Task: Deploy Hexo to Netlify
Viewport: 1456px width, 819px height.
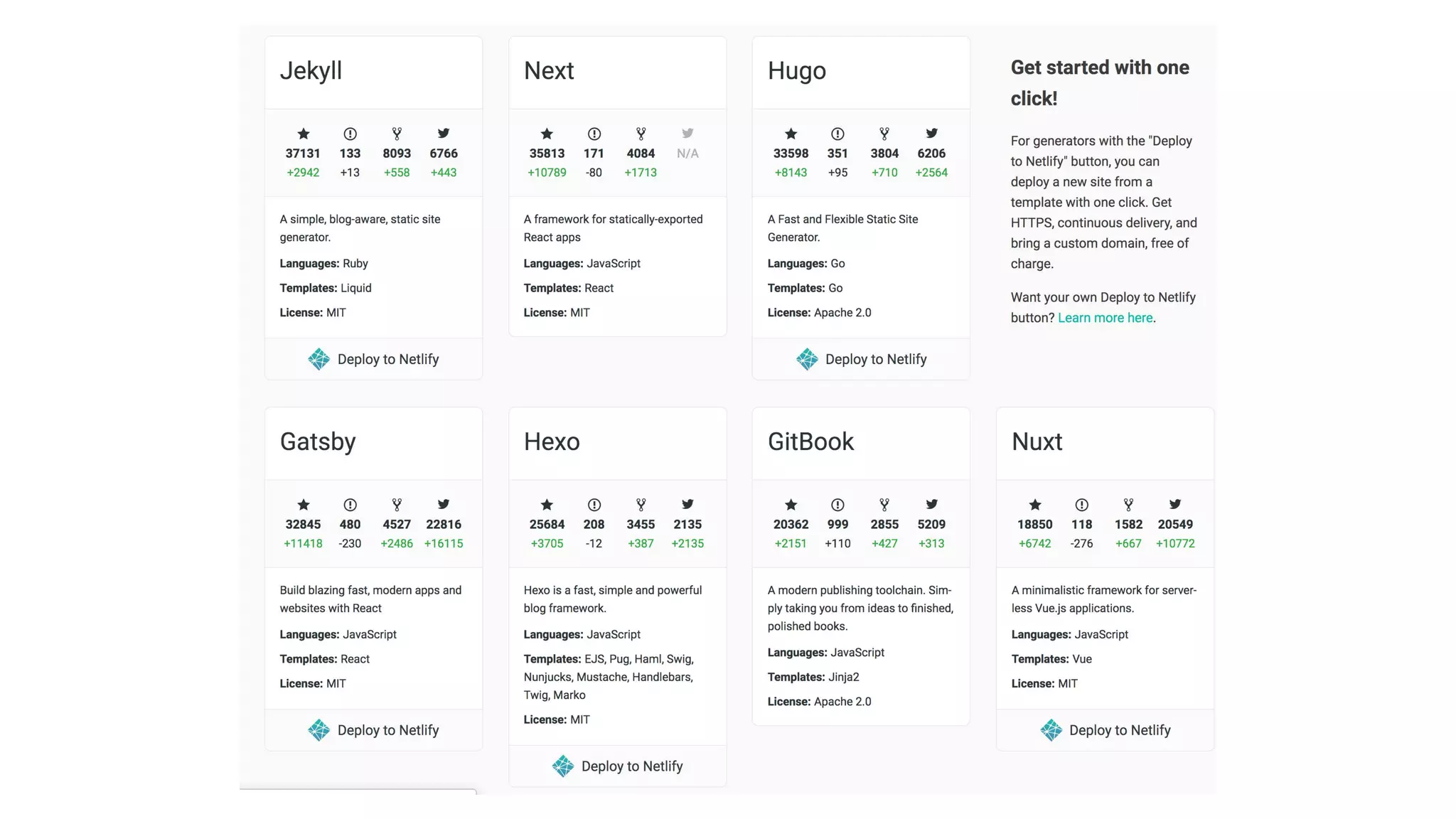Action: [x=618, y=766]
